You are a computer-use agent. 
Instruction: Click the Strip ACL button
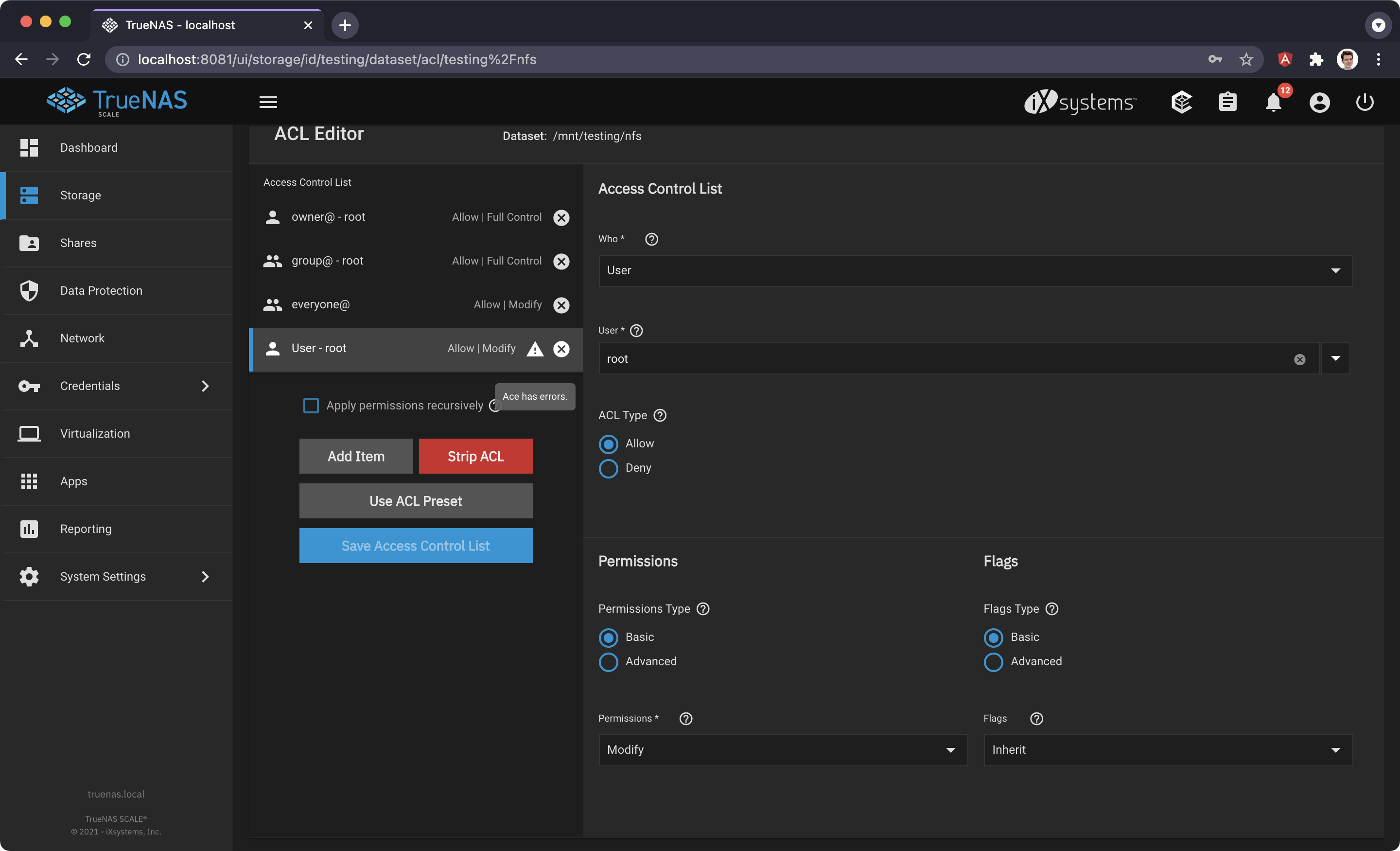pyautogui.click(x=475, y=456)
